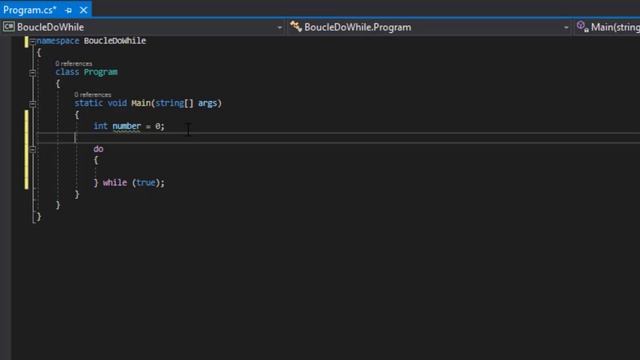
Task: Click the method icon beside Main(string
Action: [582, 27]
